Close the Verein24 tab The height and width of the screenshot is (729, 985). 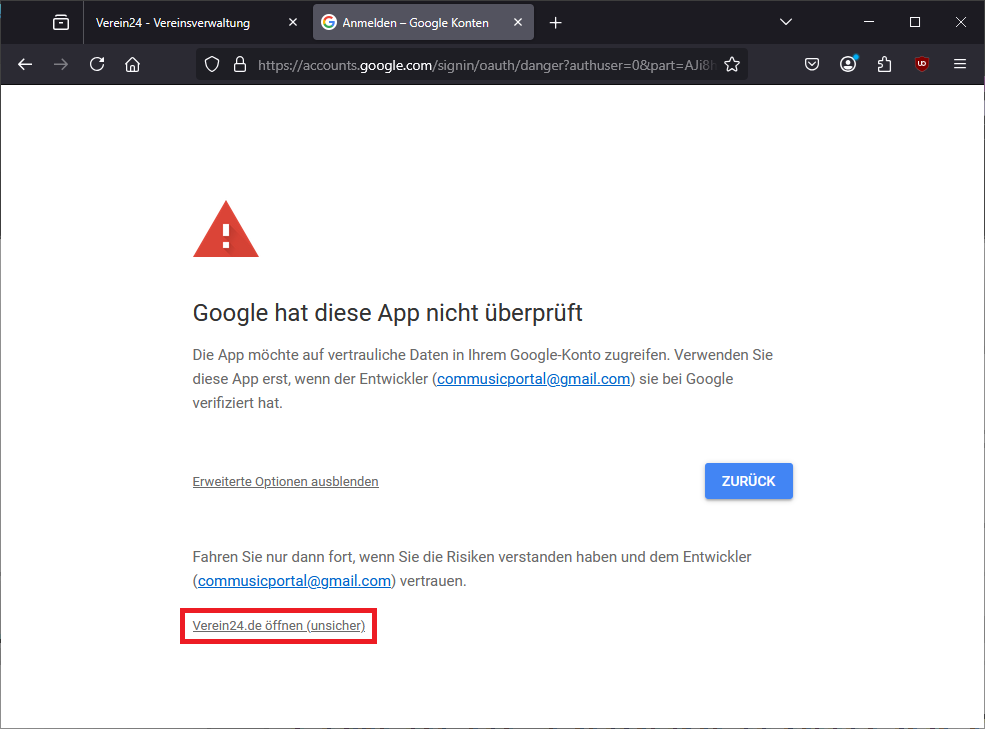293,23
